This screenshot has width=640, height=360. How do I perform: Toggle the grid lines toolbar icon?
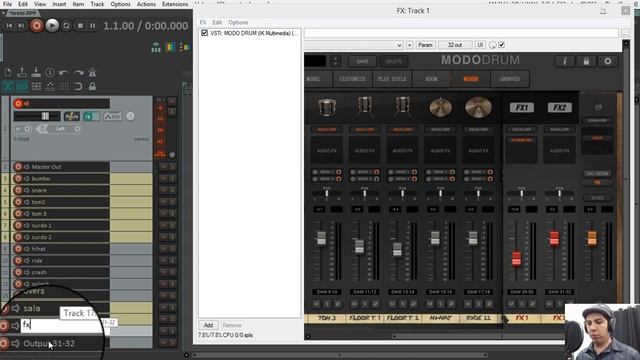click(x=64, y=87)
